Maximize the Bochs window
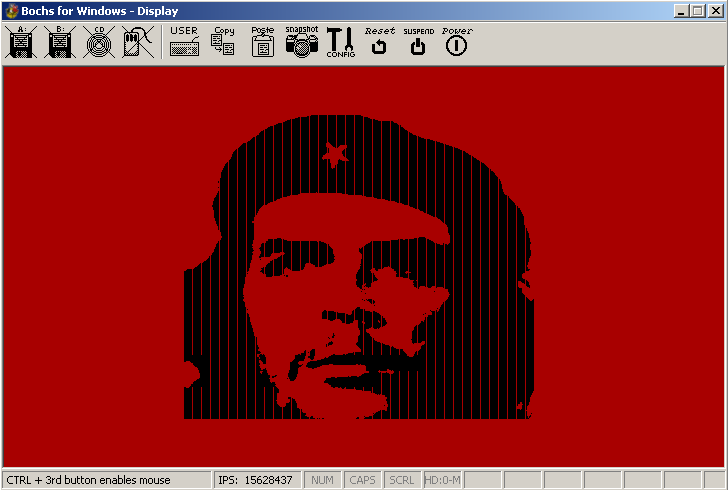The width and height of the screenshot is (728, 490). coord(697,11)
